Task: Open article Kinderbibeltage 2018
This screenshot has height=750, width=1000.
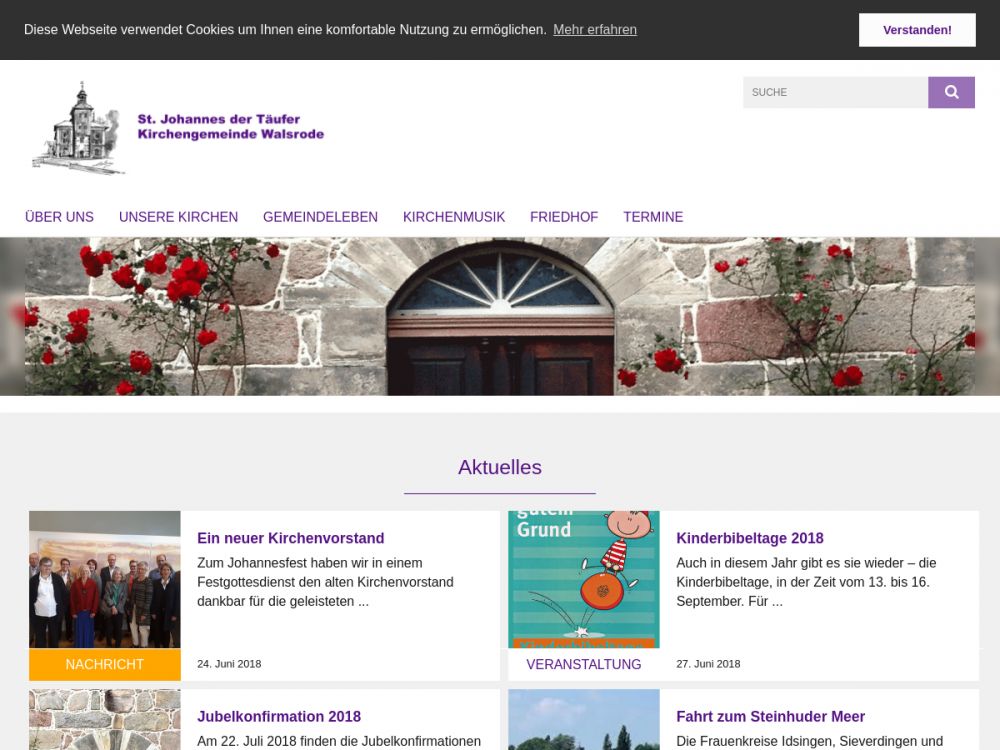Action: click(x=750, y=538)
